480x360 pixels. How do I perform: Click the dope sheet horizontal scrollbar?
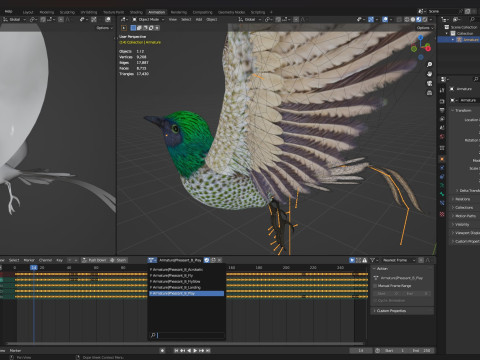pyautogui.click(x=185, y=343)
